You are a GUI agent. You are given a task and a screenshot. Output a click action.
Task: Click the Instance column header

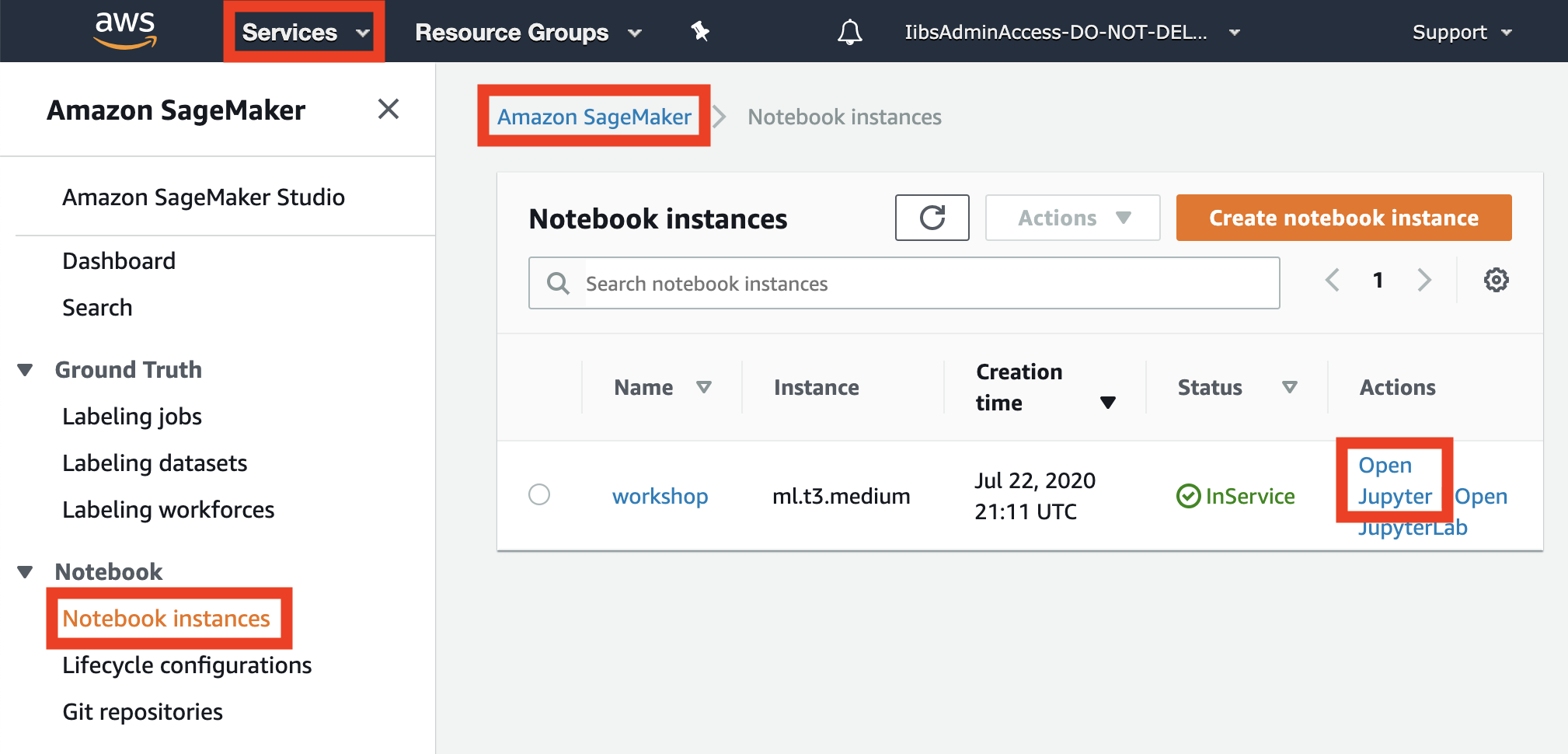pyautogui.click(x=817, y=387)
